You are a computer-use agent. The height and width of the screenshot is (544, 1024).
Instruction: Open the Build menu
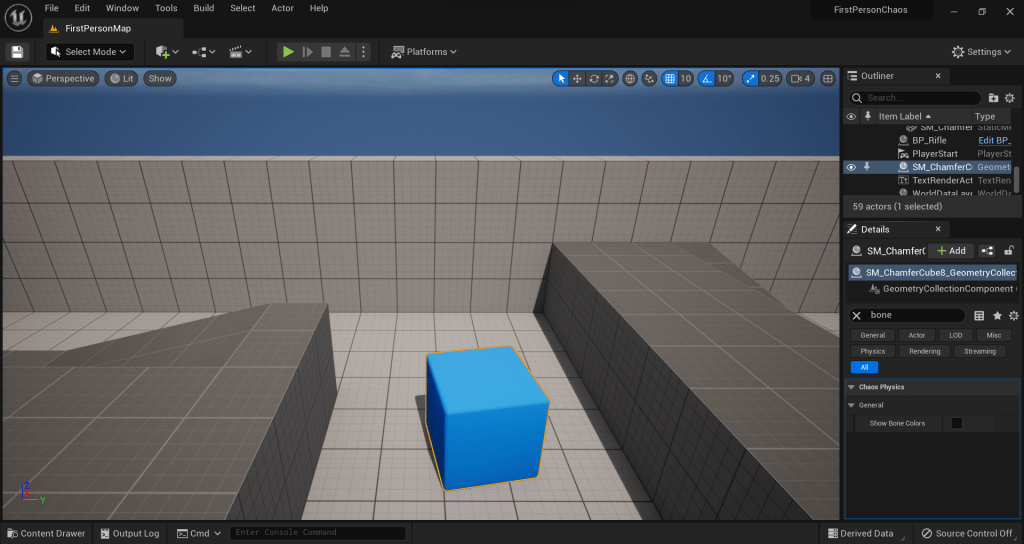204,8
